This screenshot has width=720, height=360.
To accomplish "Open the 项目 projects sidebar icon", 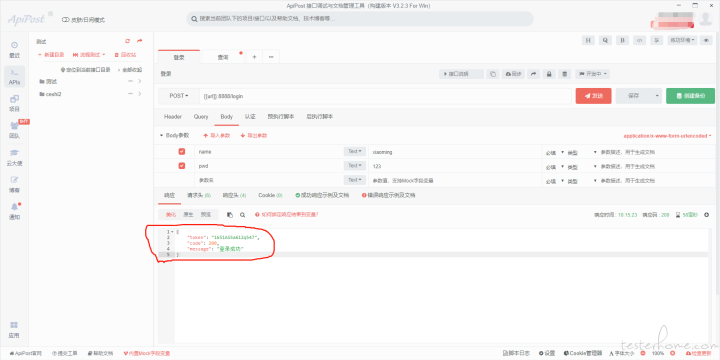I will click(x=14, y=103).
